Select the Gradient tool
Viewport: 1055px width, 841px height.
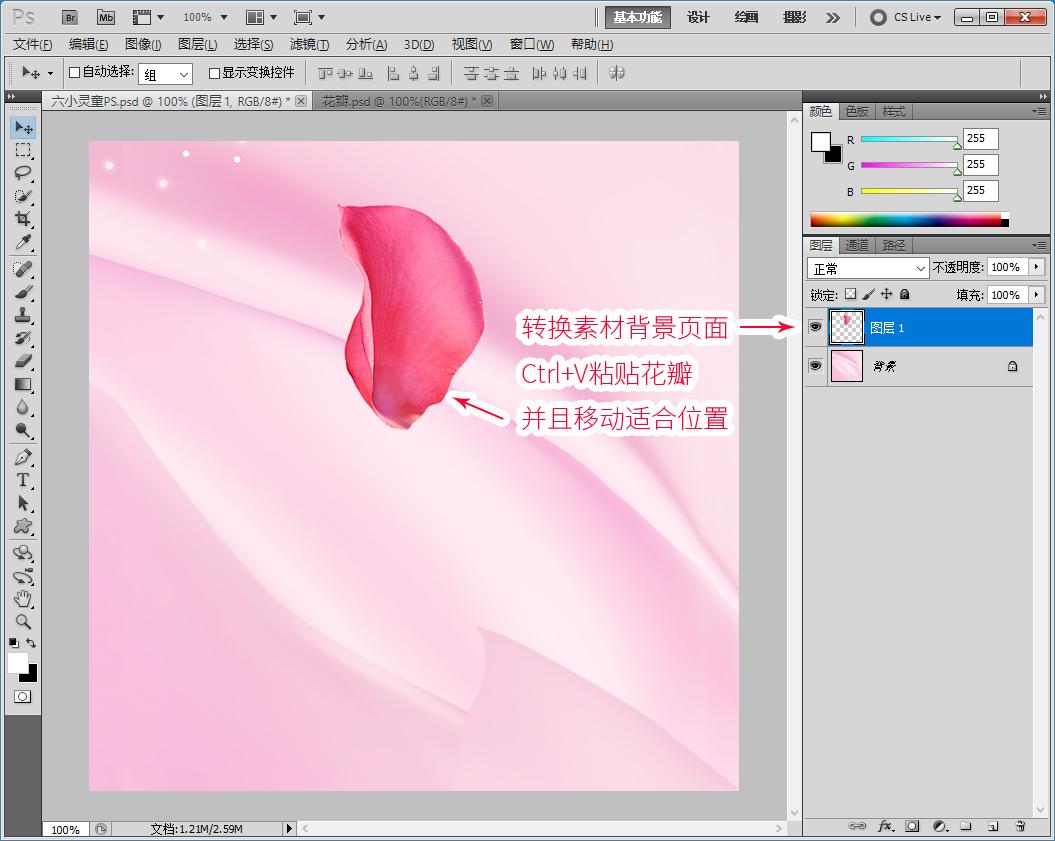pos(24,384)
